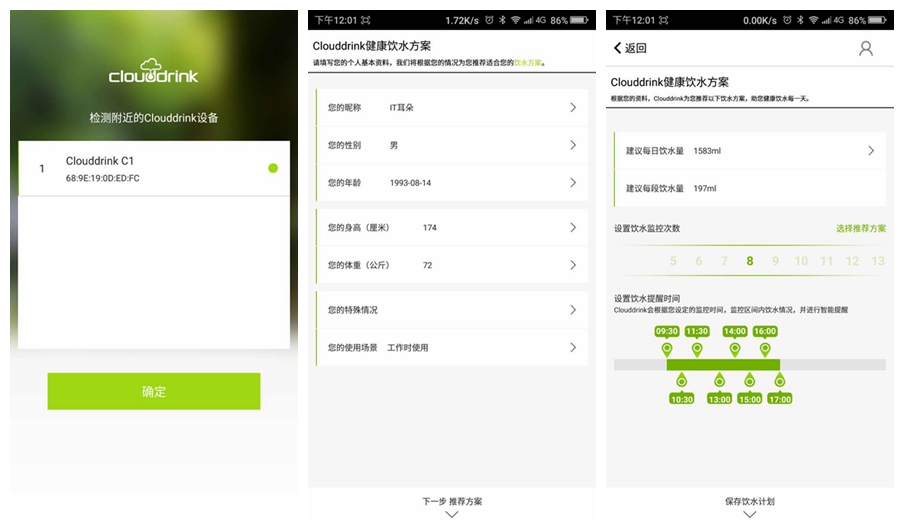The width and height of the screenshot is (904, 532).
Task: Select 6 on the monitoring count slider
Action: point(699,261)
